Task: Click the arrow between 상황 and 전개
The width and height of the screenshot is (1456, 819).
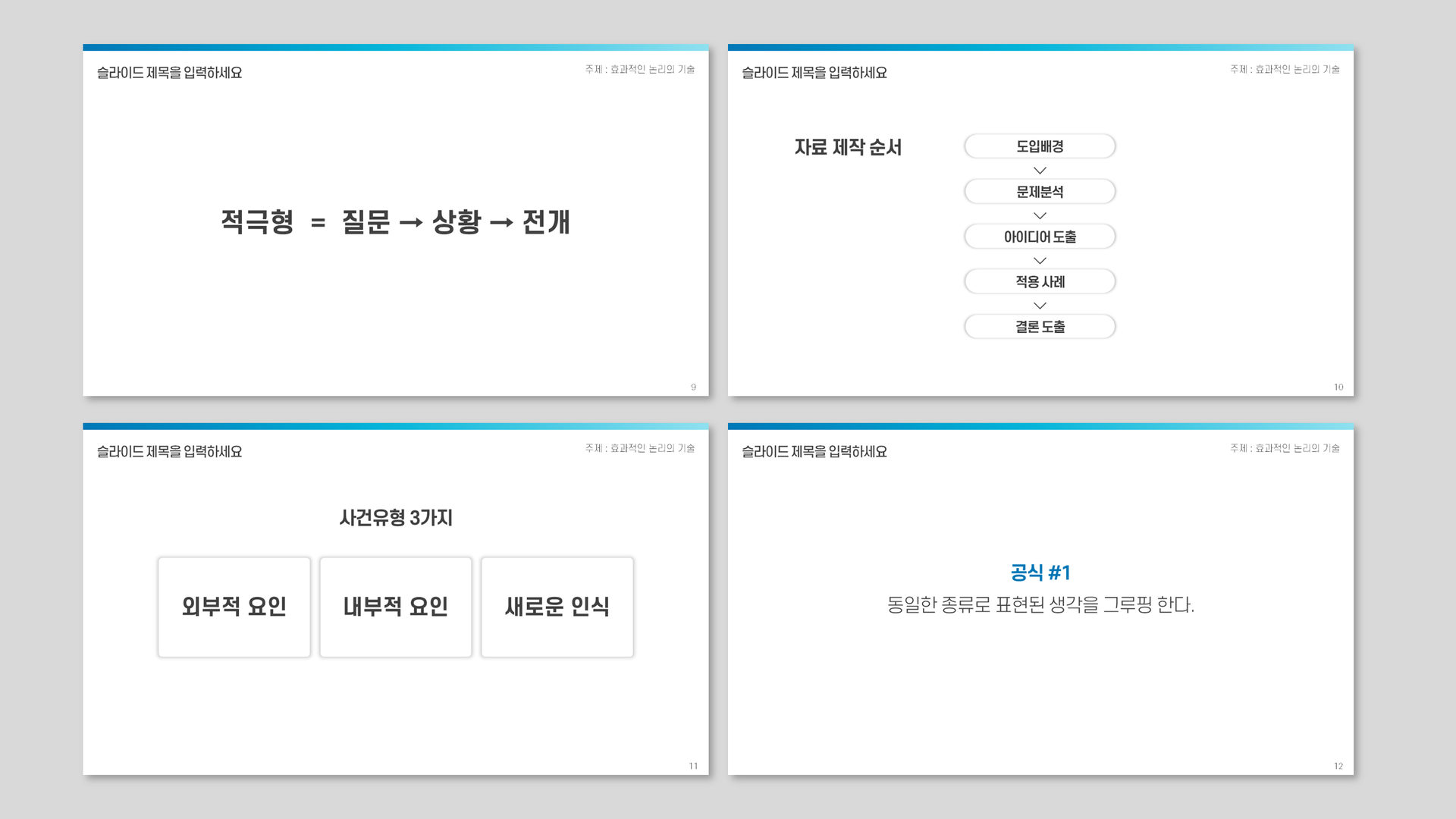Action: [501, 223]
